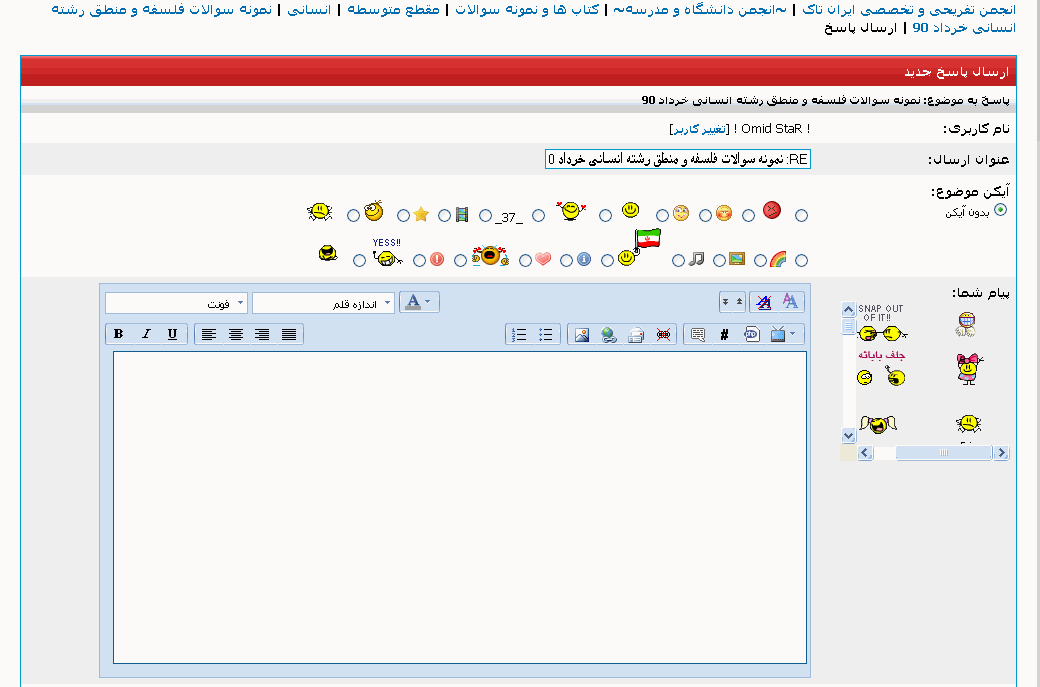
Task: Open the Iran Talk forum home breadcrumb
Action: pyautogui.click(x=909, y=10)
